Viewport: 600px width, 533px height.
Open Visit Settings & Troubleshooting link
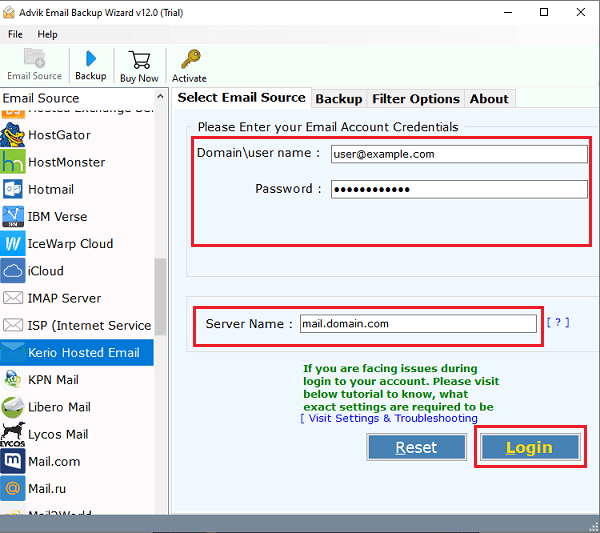point(389,418)
